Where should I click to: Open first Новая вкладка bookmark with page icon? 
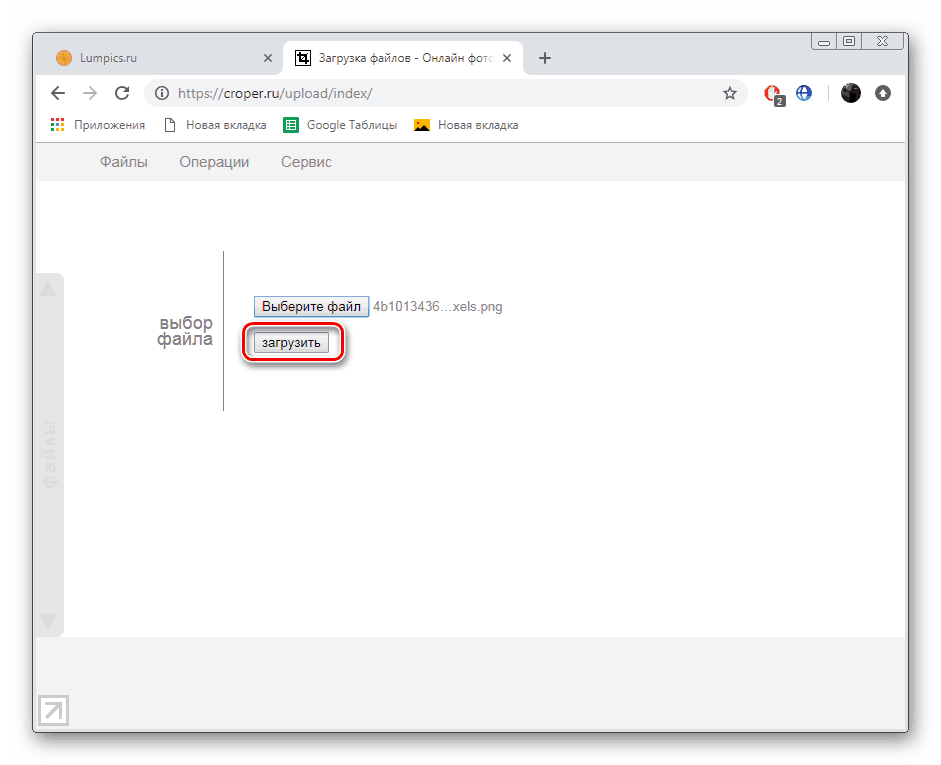coord(215,125)
